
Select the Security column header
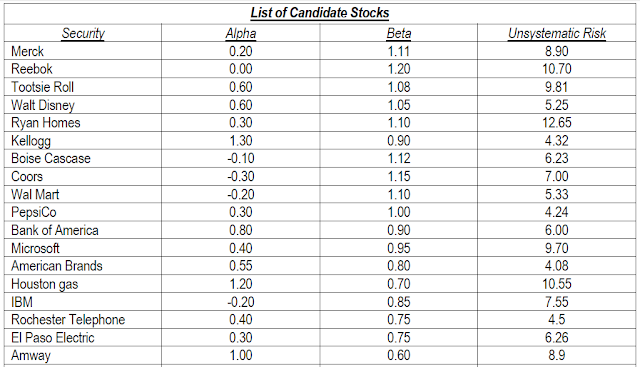83,33
